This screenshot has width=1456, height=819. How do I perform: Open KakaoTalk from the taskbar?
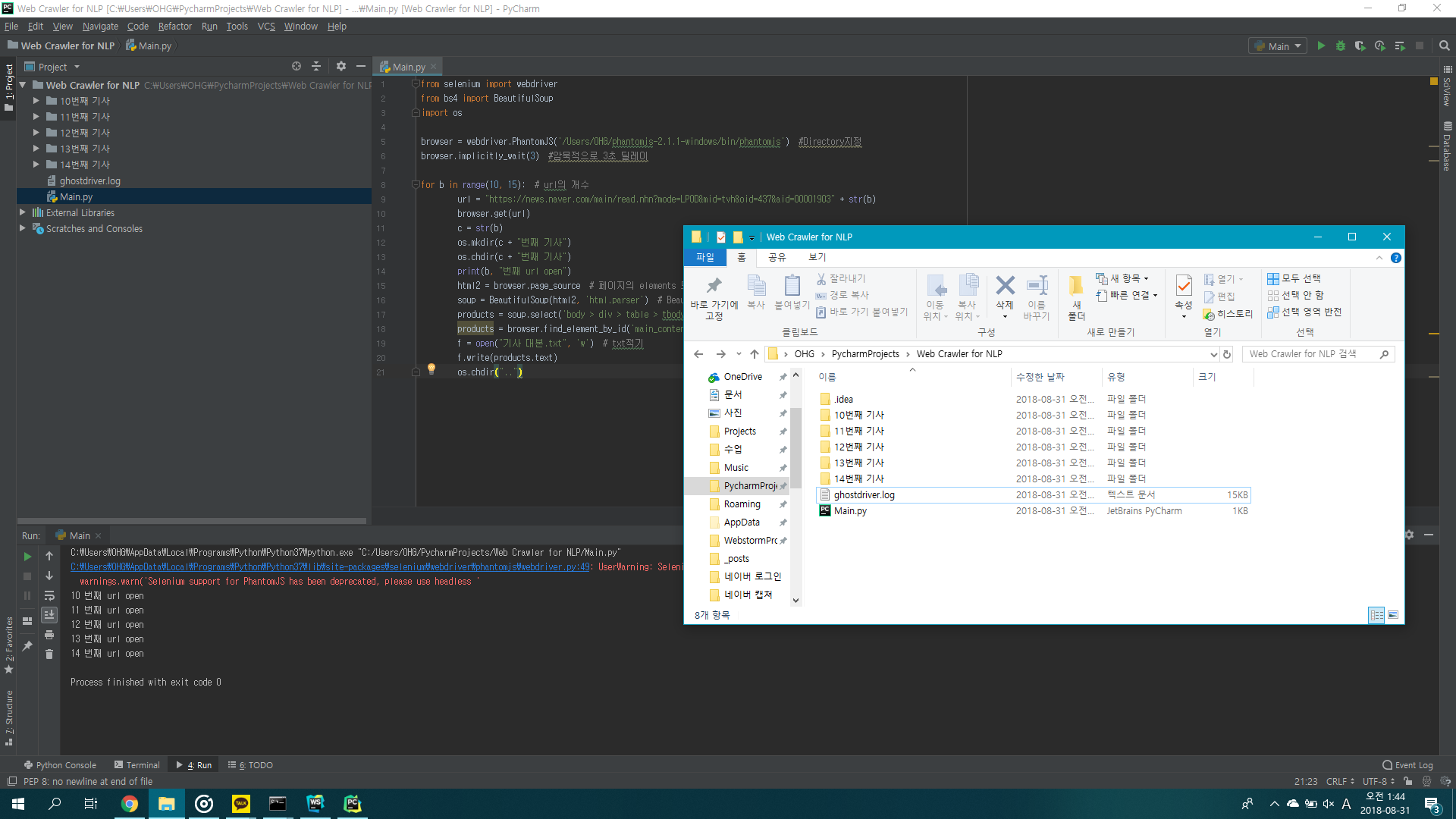[241, 804]
